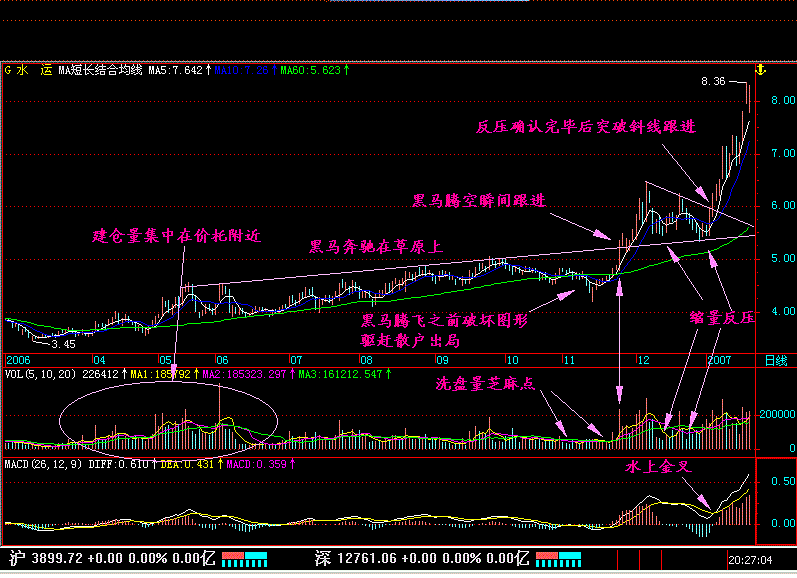Click the up arrow next to MA5 value
Viewport: 797px width, 578px height.
click(x=208, y=71)
